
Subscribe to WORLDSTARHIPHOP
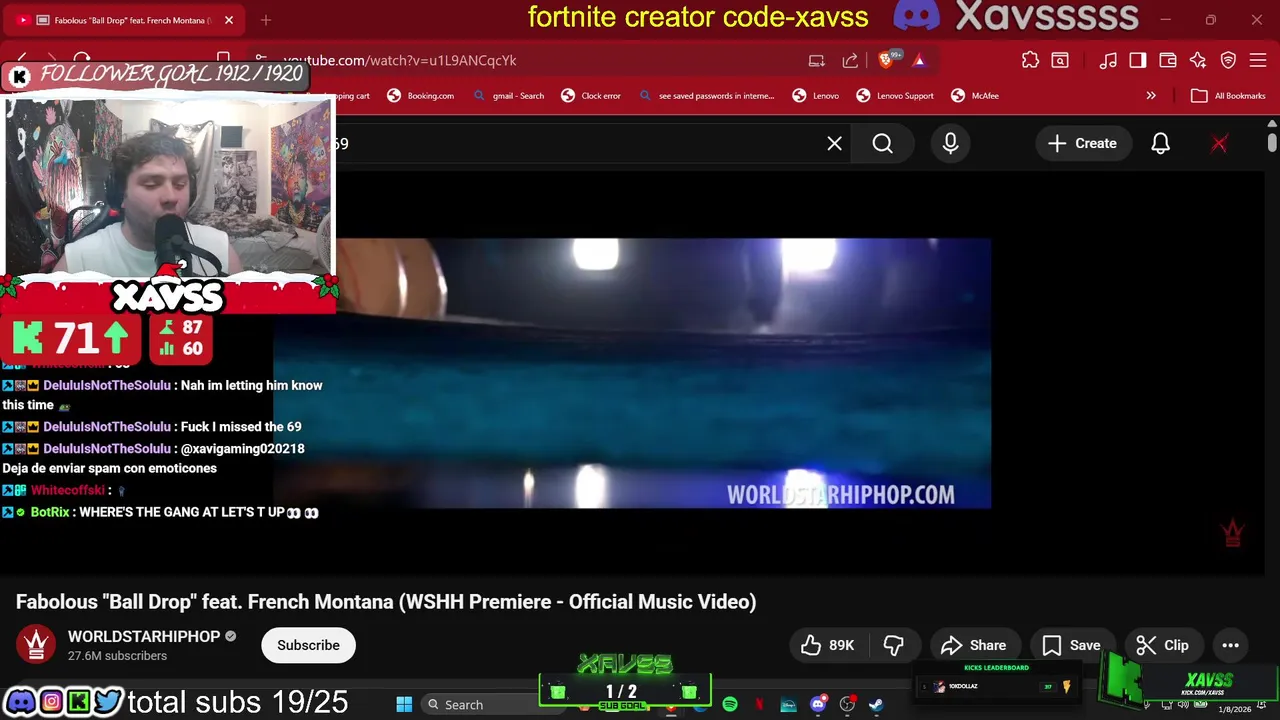click(x=308, y=645)
